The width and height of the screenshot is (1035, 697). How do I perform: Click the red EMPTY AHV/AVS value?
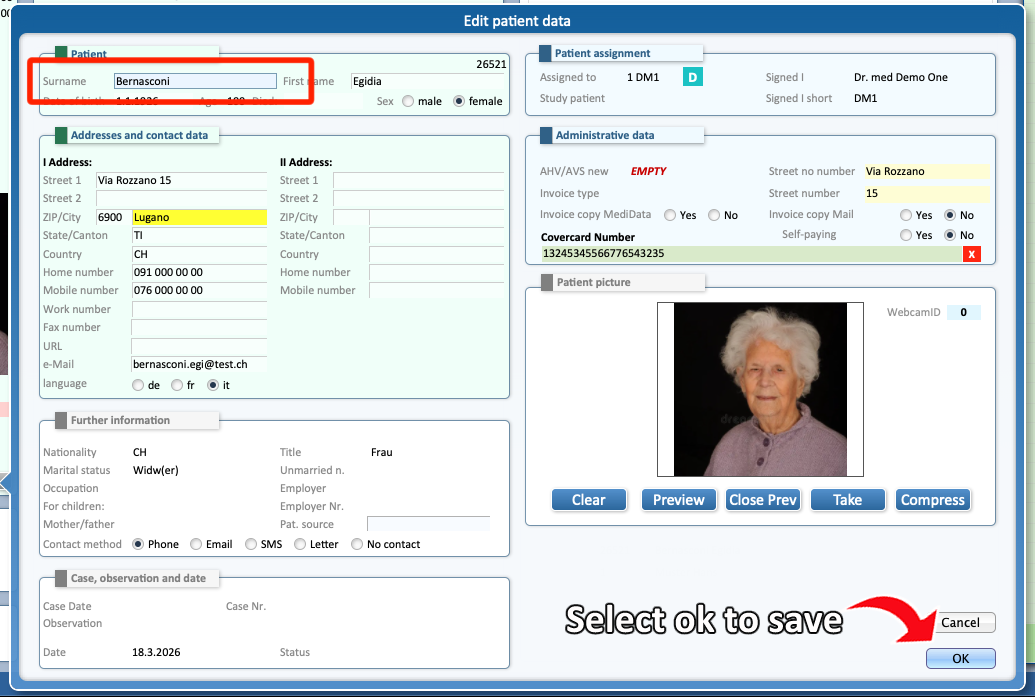(x=648, y=171)
